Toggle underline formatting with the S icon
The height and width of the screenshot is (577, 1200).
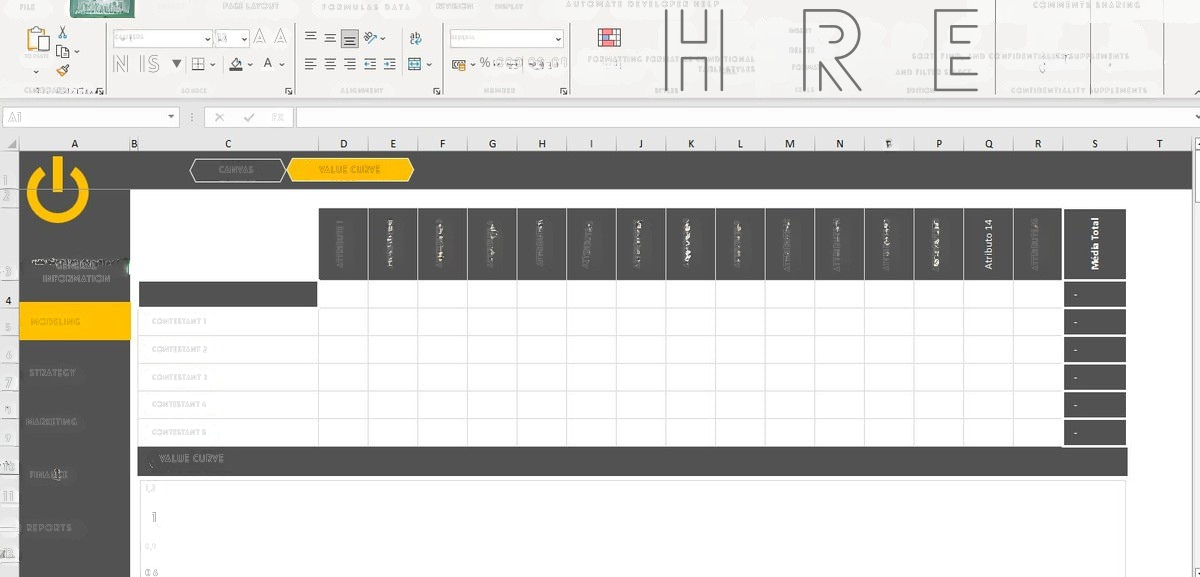point(152,65)
